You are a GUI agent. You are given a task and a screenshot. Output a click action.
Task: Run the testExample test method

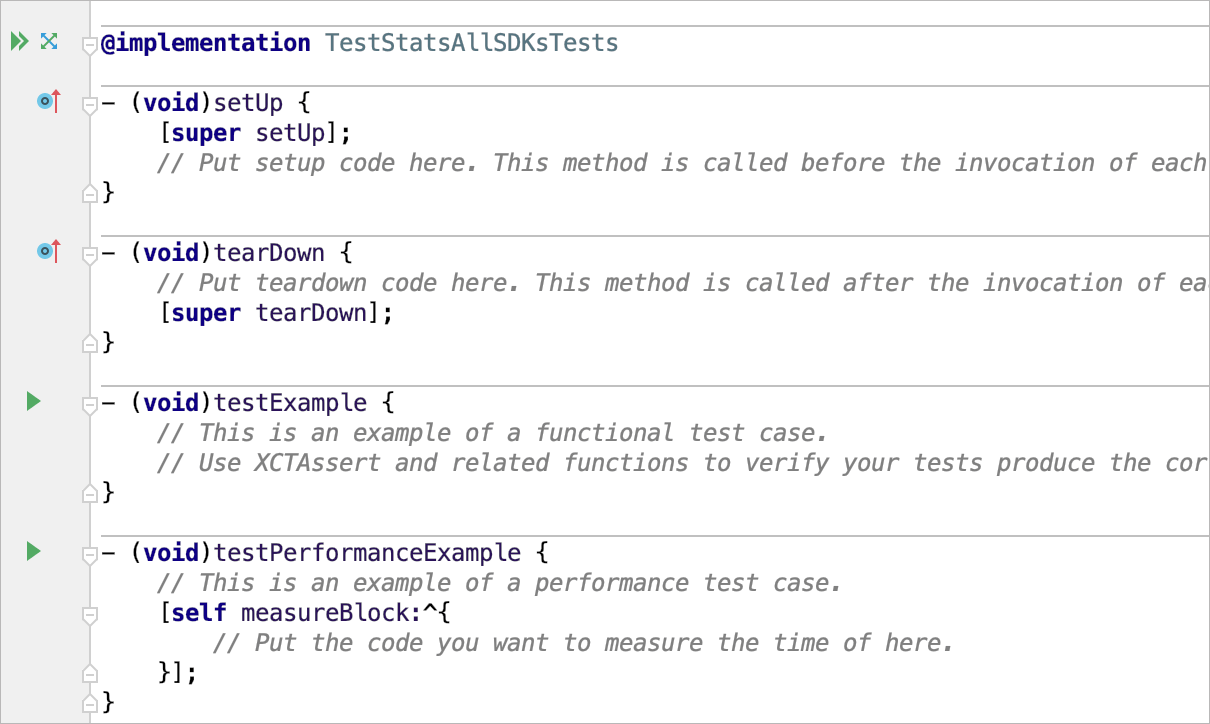point(33,401)
